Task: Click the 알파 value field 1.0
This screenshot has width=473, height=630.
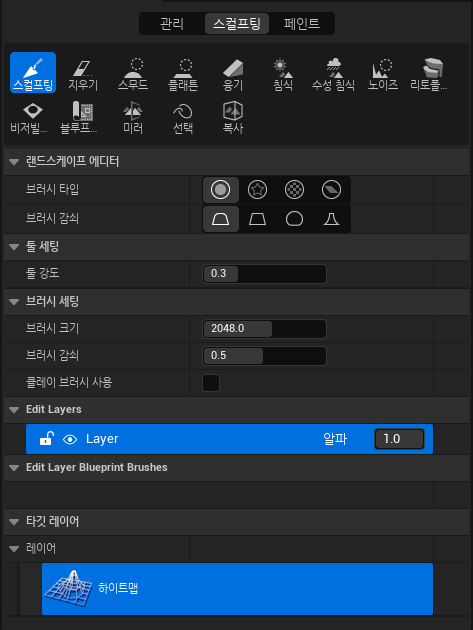Action: coord(399,439)
